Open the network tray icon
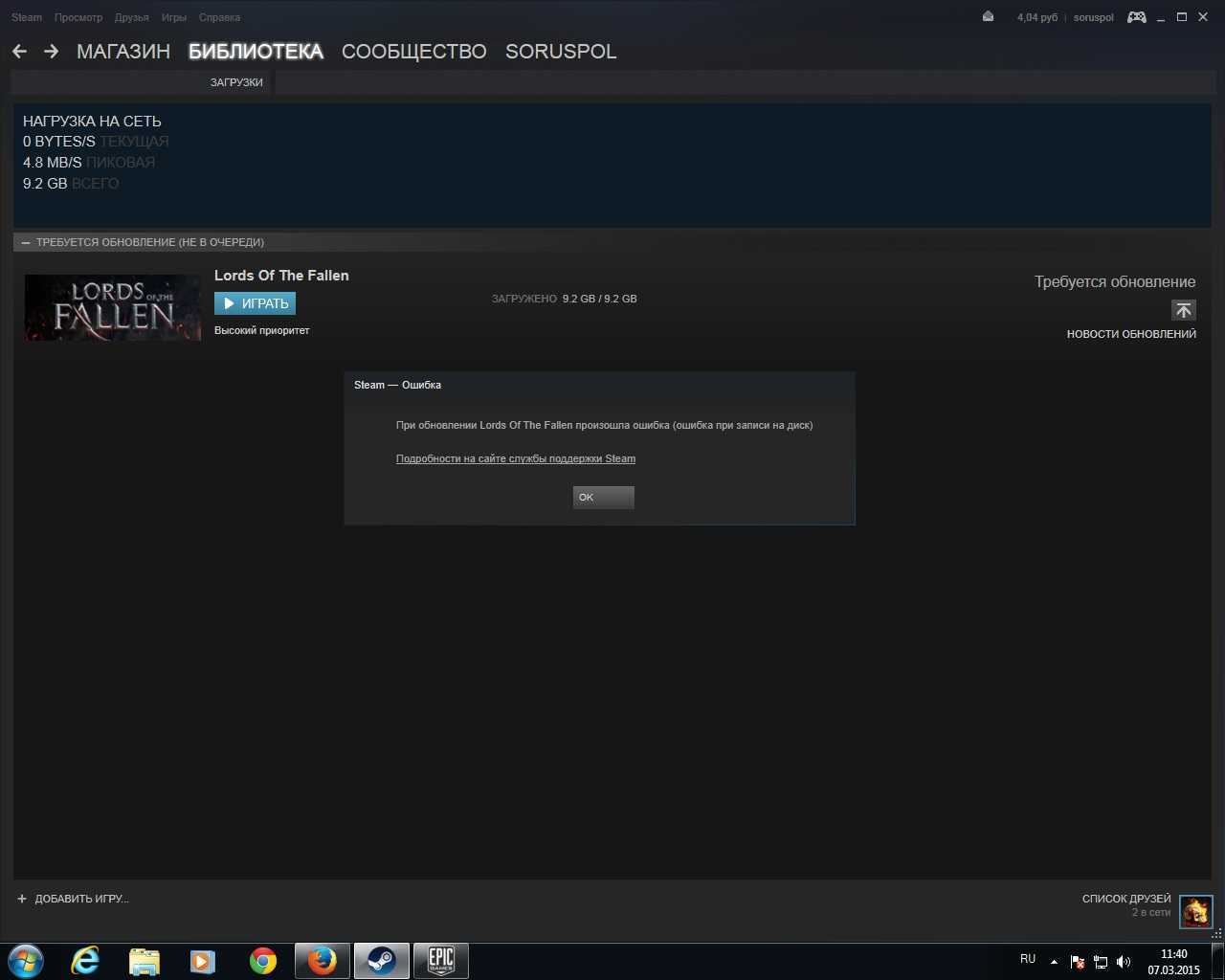1225x980 pixels. pyautogui.click(x=1101, y=962)
